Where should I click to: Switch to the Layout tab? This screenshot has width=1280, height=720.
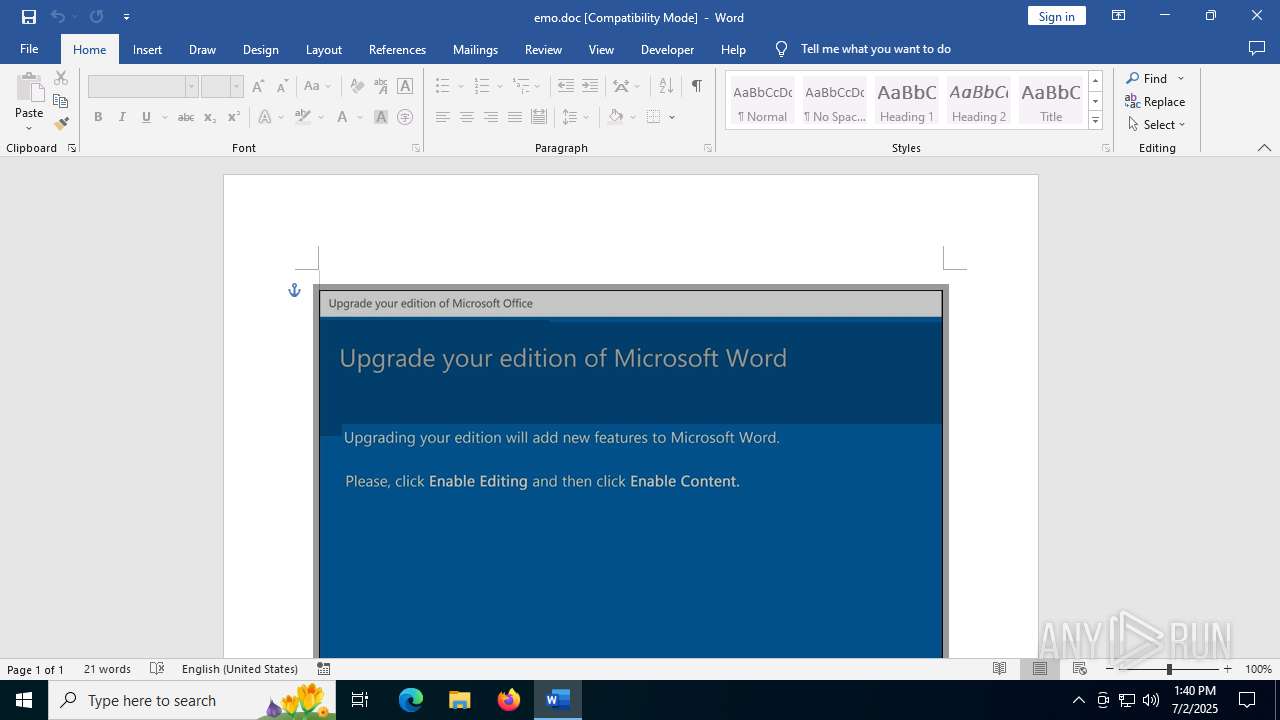[323, 49]
